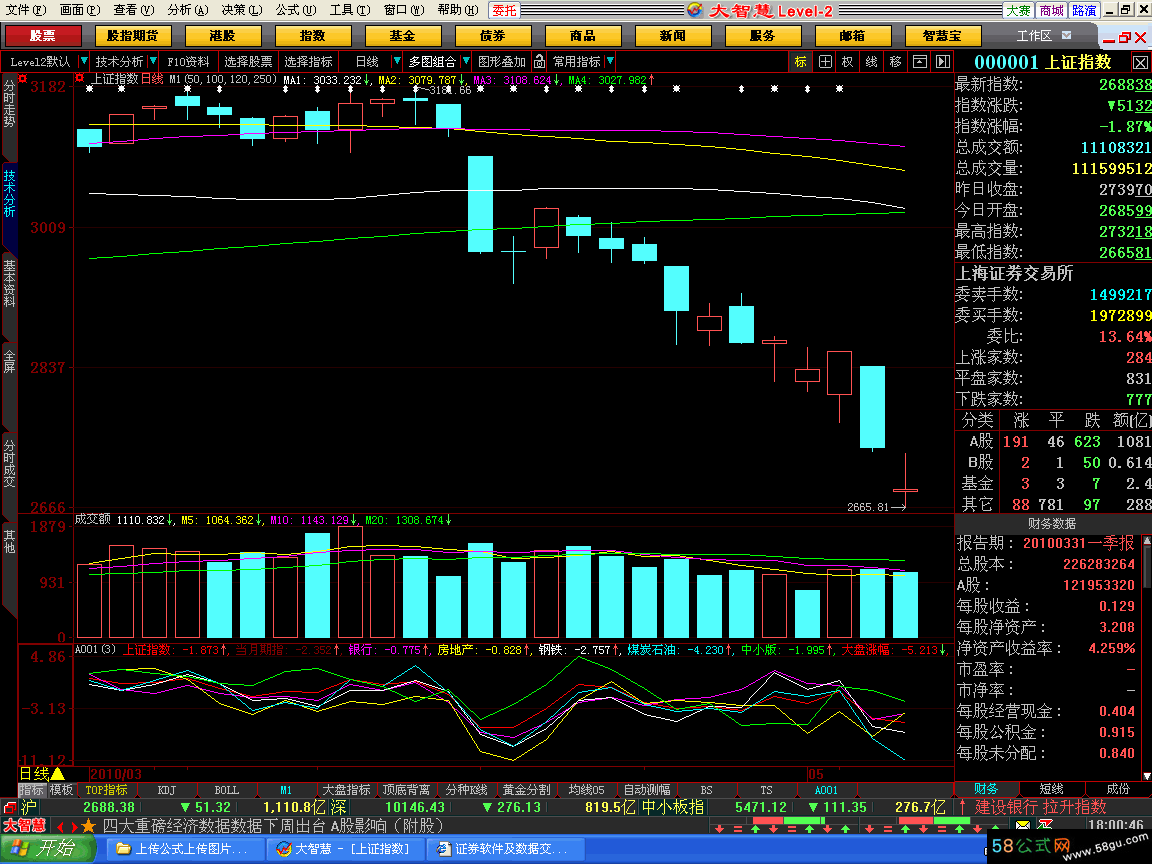Switch to the 基本资料 side tab

10,283
